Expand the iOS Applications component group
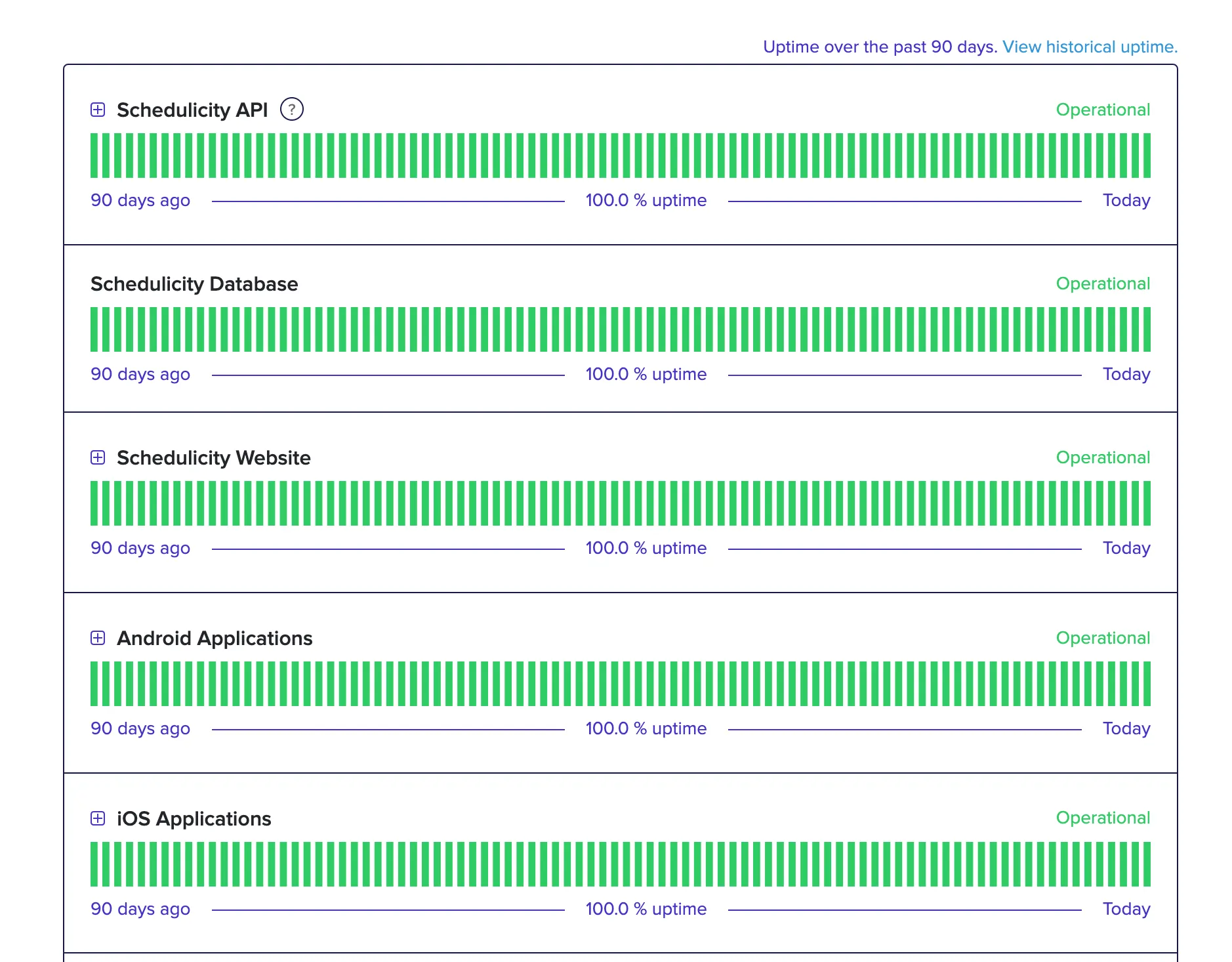 point(98,818)
